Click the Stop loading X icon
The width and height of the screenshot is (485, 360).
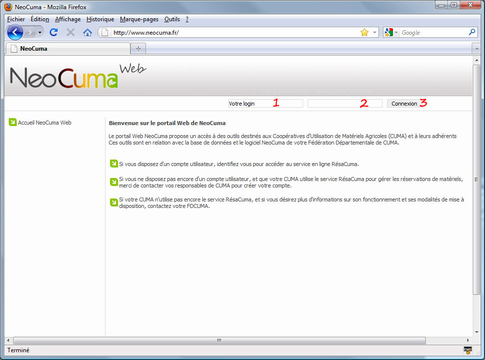coord(70,32)
